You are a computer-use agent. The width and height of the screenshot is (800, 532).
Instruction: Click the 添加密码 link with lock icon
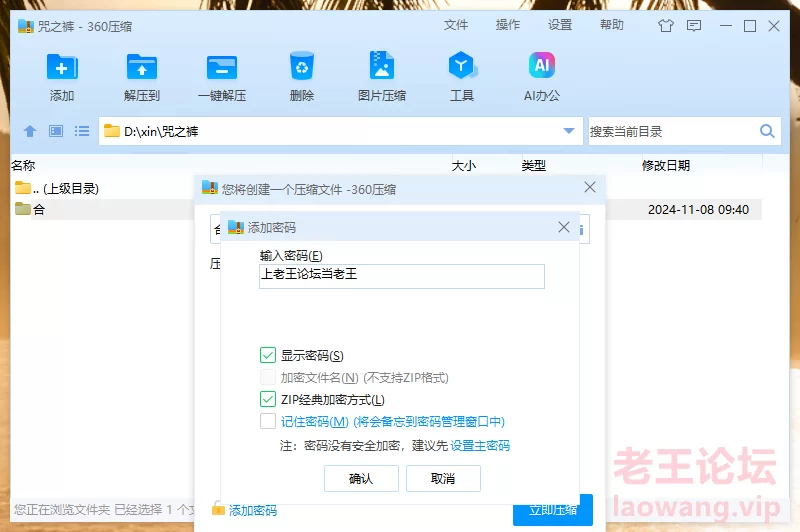point(245,510)
